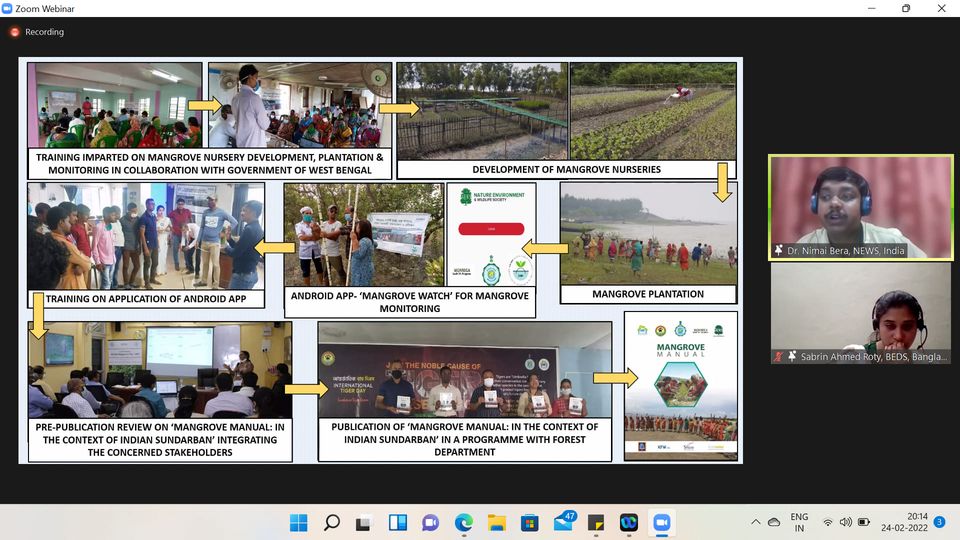
Task: Launch Microsoft Store from the taskbar
Action: [x=529, y=522]
